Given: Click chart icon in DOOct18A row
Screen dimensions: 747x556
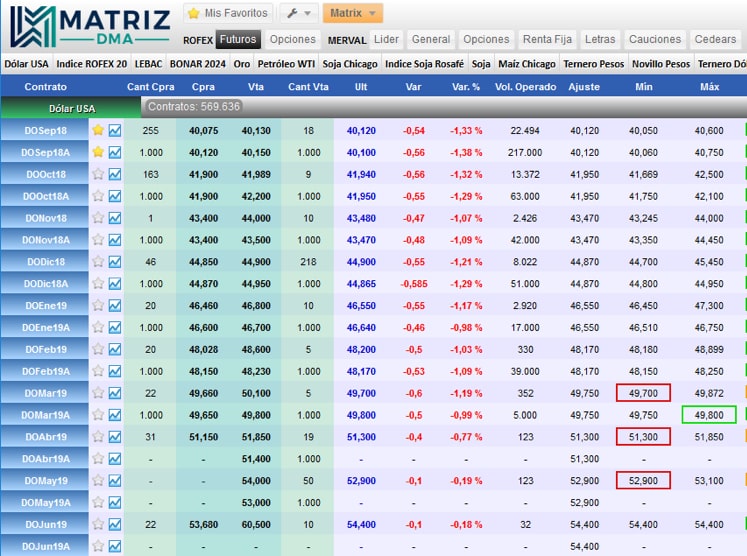Looking at the screenshot, I should tap(115, 196).
